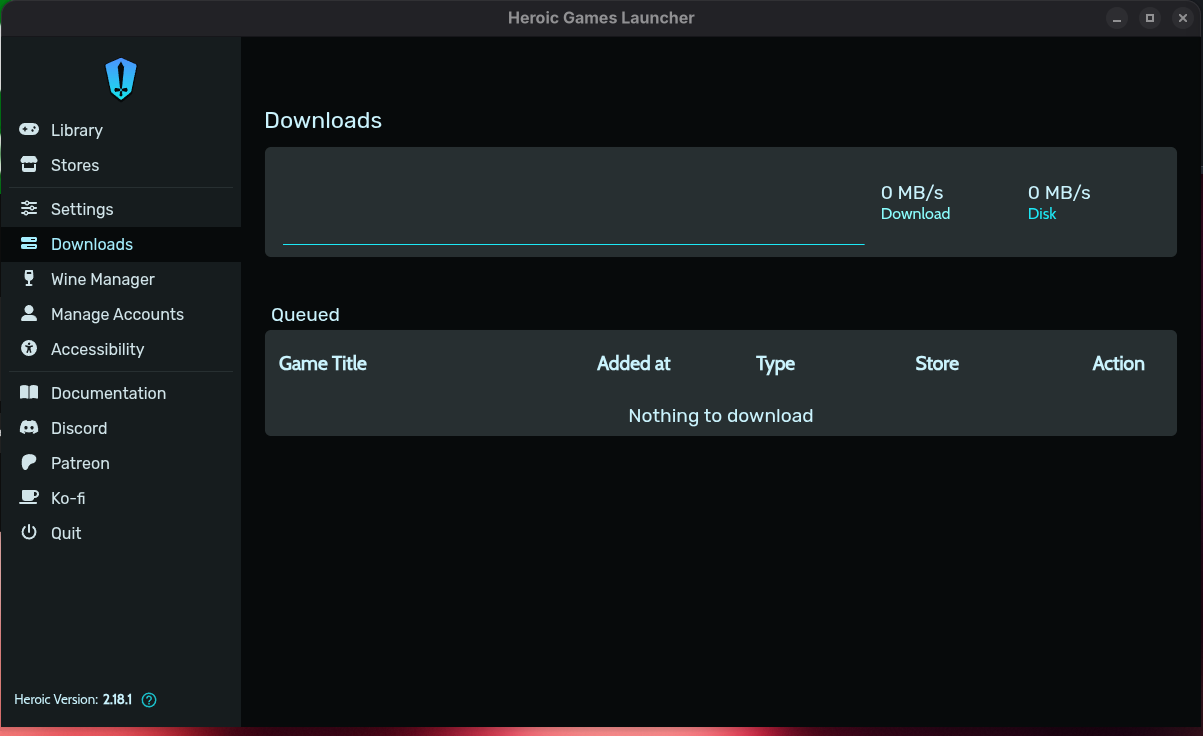Viewport: 1203px width, 736px height.
Task: Click the Game Title column header
Action: (323, 364)
